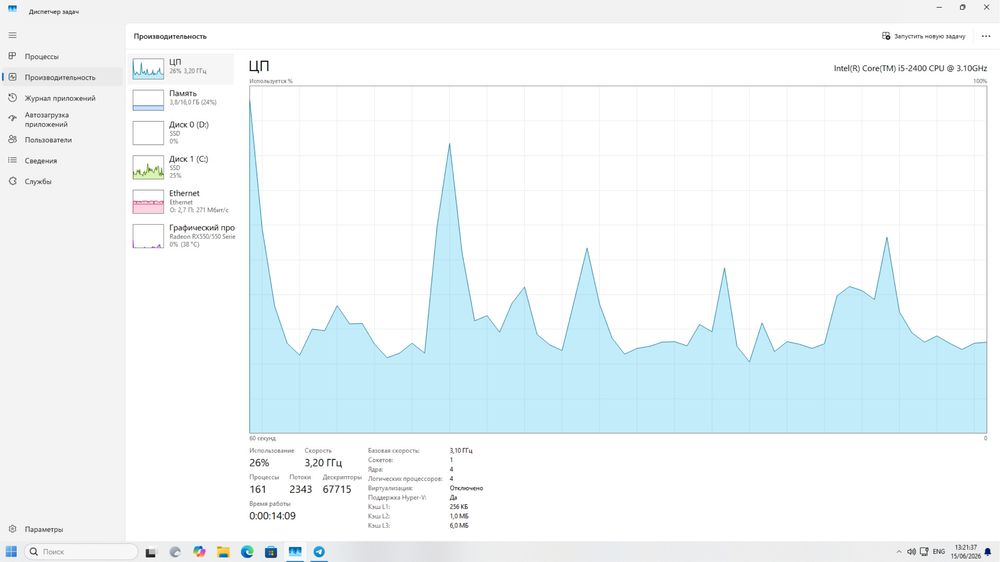This screenshot has height=562, width=1000.
Task: Select Диск 0 (D:) graph item
Action: tap(182, 133)
